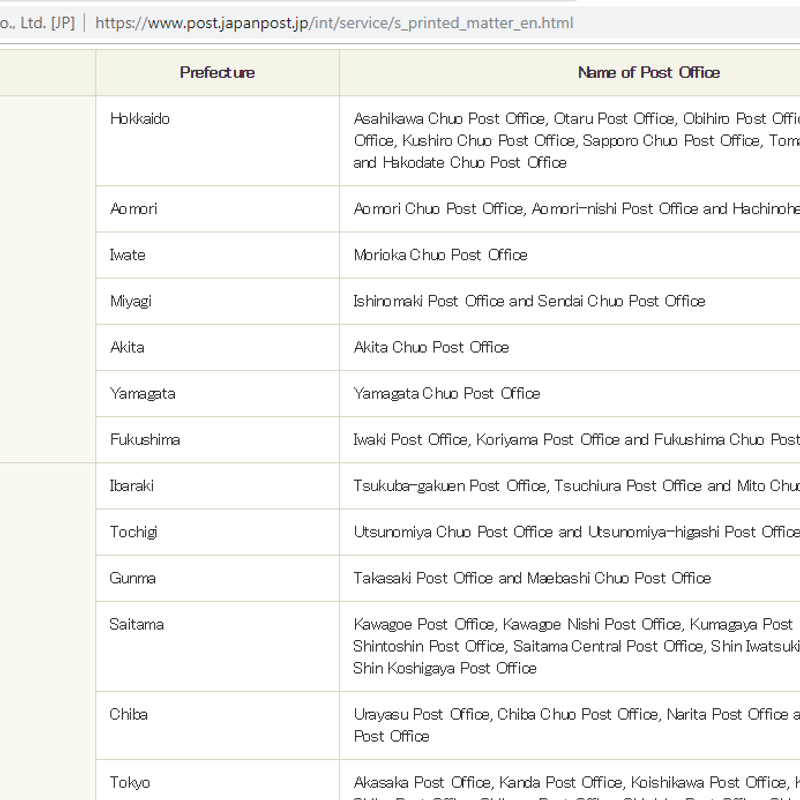The image size is (800, 800).
Task: Select the Saitama prefecture cell
Action: tap(217, 646)
